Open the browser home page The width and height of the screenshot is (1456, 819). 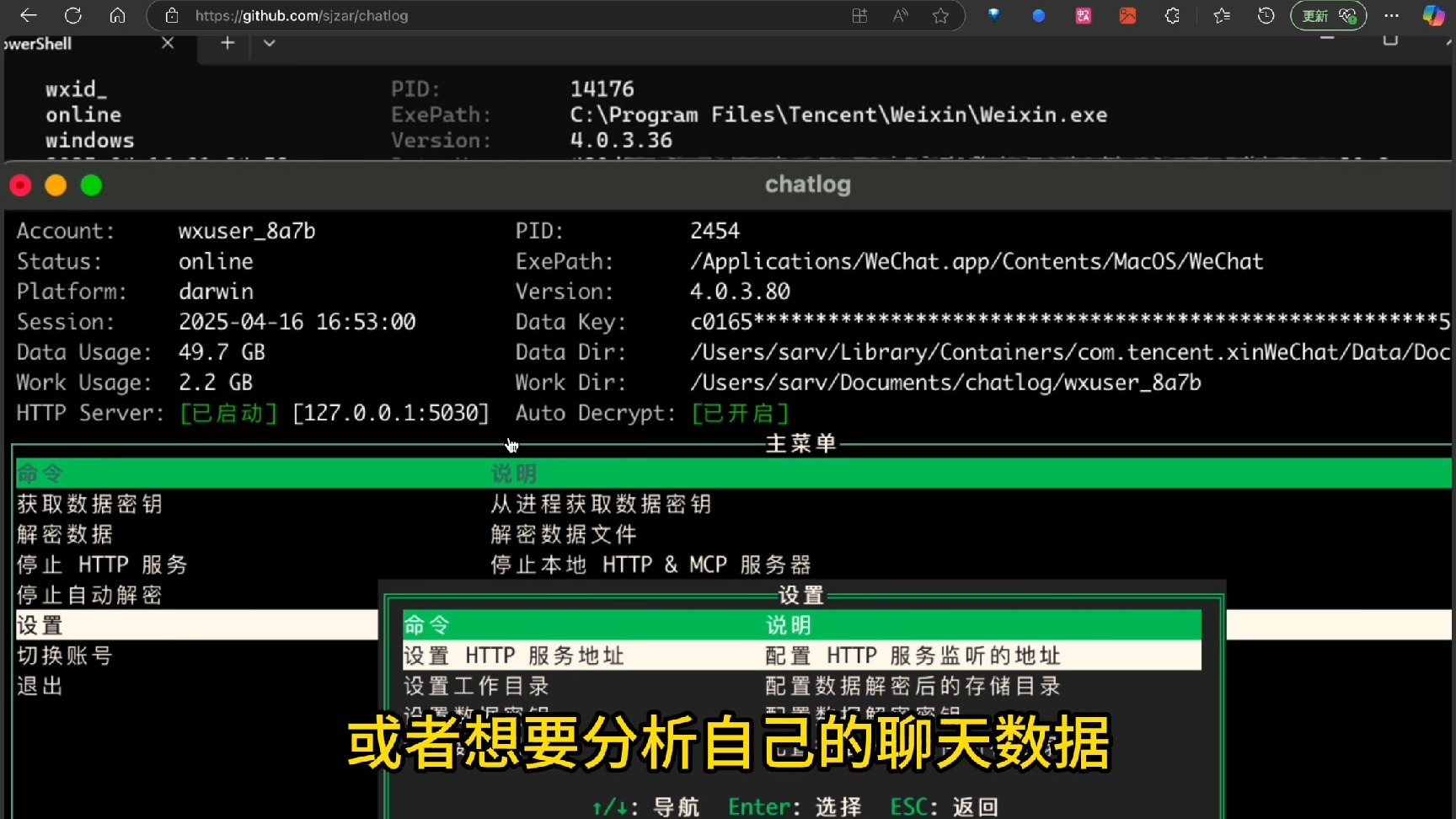coord(118,15)
